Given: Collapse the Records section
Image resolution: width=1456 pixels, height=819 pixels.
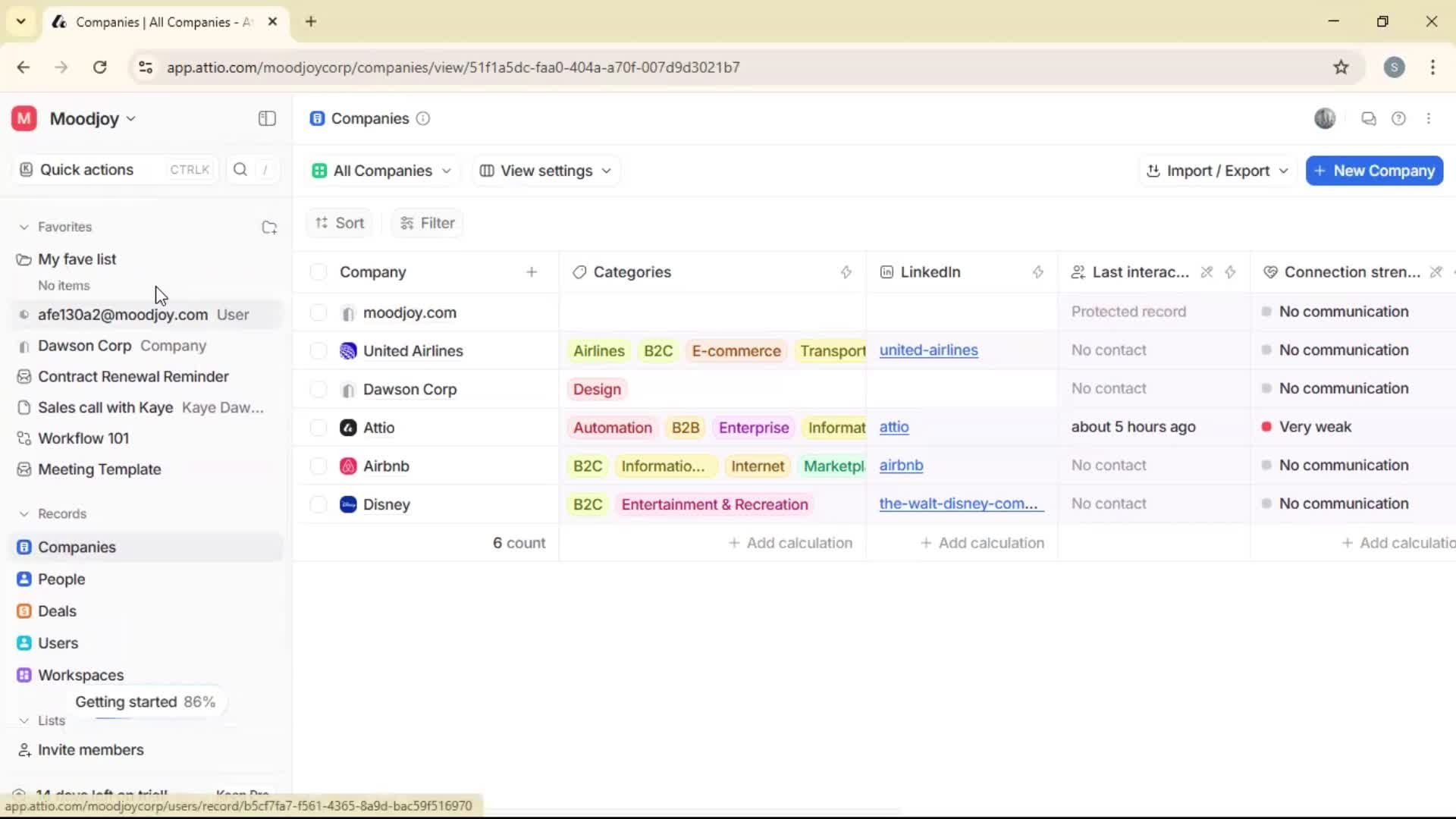Looking at the screenshot, I should [x=25, y=513].
